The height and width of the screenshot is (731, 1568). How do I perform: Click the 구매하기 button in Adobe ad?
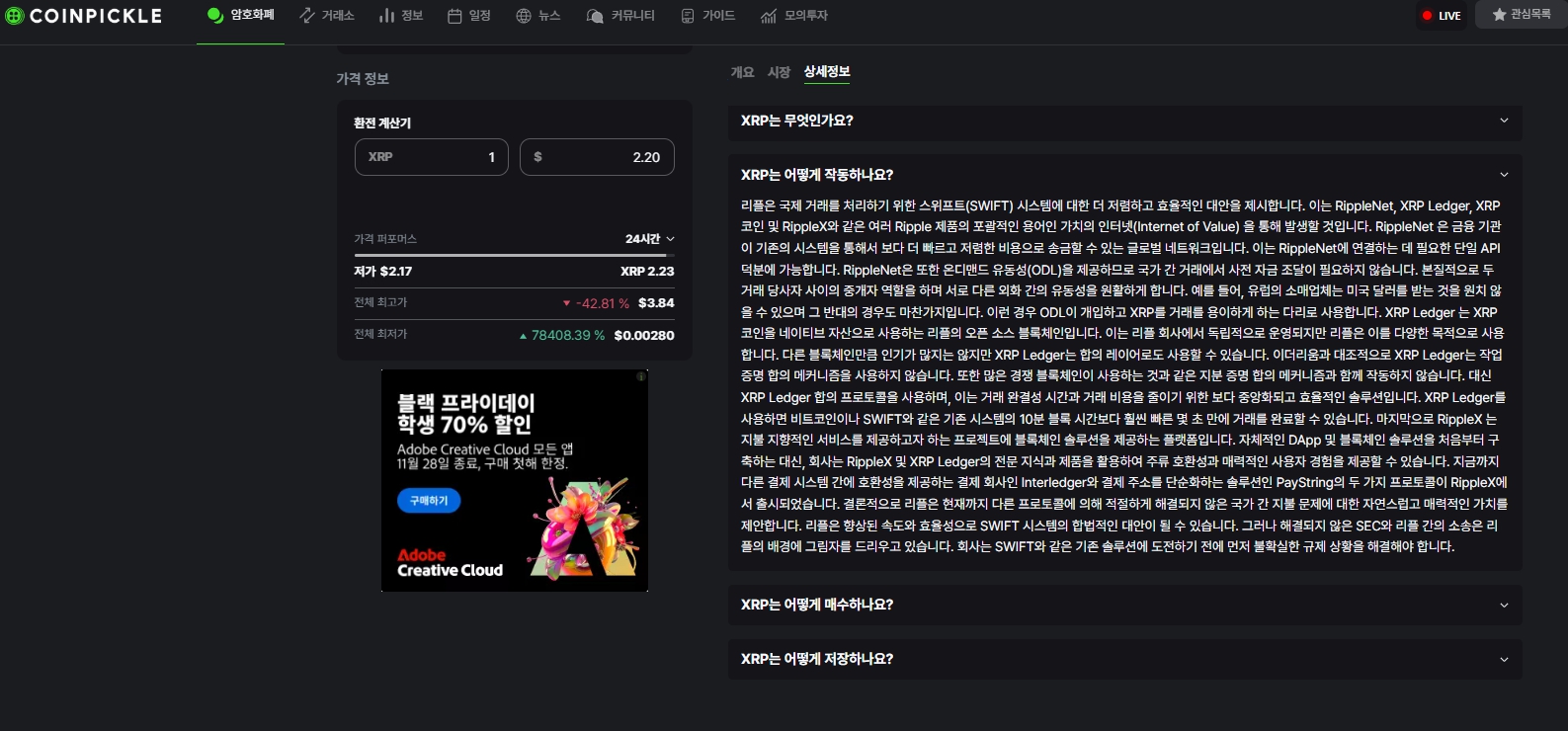pos(429,501)
